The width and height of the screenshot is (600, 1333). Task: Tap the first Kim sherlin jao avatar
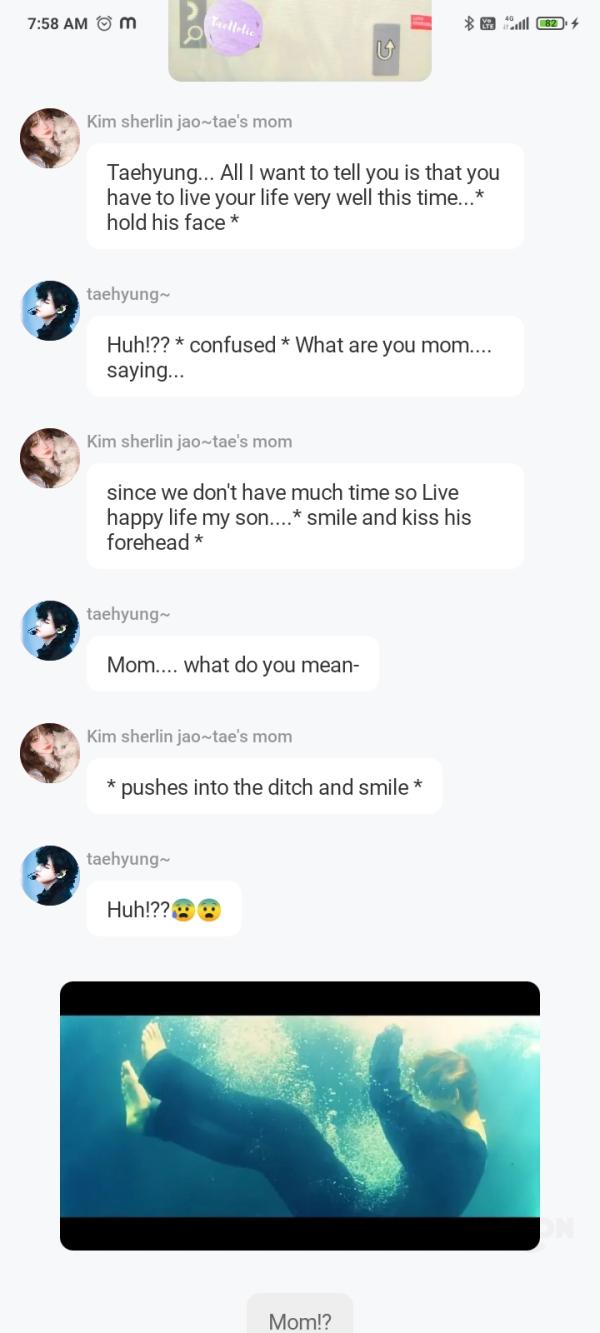pos(50,138)
